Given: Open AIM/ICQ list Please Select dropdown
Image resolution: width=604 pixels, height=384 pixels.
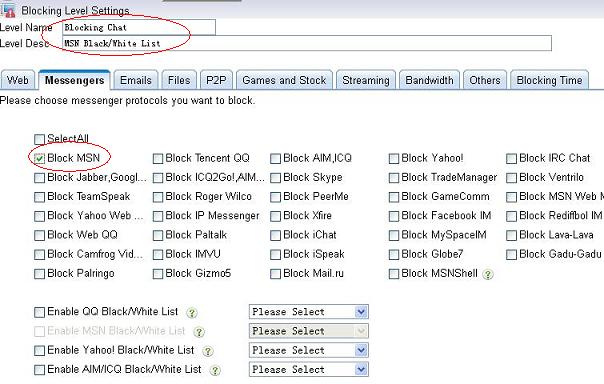Looking at the screenshot, I should click(309, 369).
